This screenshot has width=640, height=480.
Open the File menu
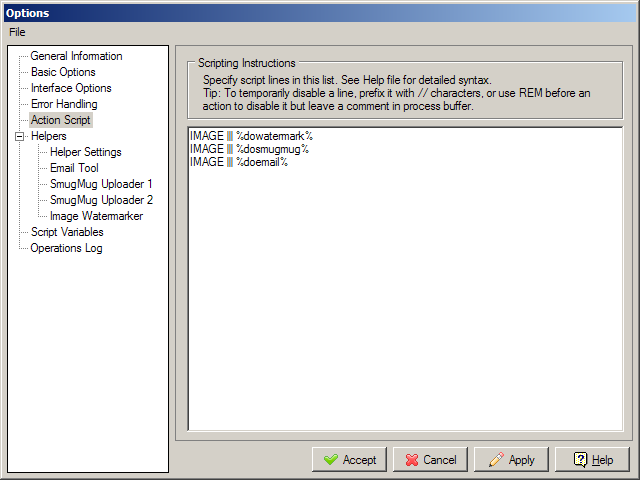click(x=17, y=32)
